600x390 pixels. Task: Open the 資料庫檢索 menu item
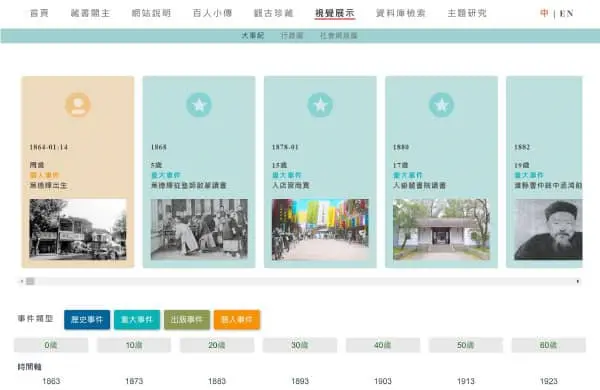[401, 13]
